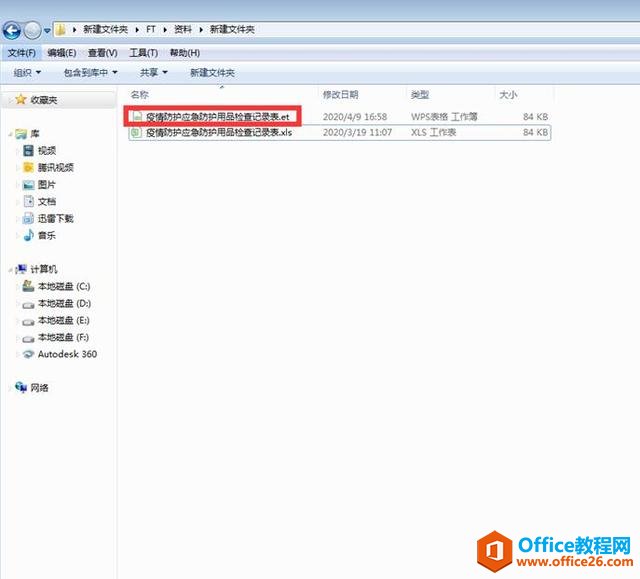This screenshot has width=640, height=579.
Task: Open the 编辑(E) menu
Action: (x=62, y=53)
